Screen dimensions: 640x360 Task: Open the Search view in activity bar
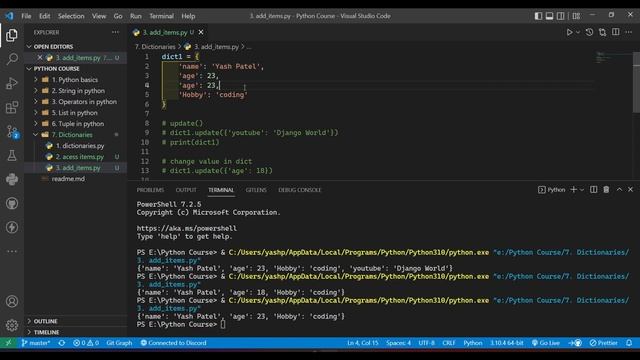pos(12,59)
